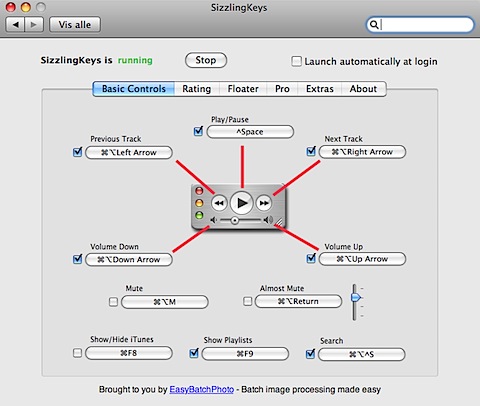Click the Almost Mute Return shortcut field
480x406 pixels.
point(298,301)
